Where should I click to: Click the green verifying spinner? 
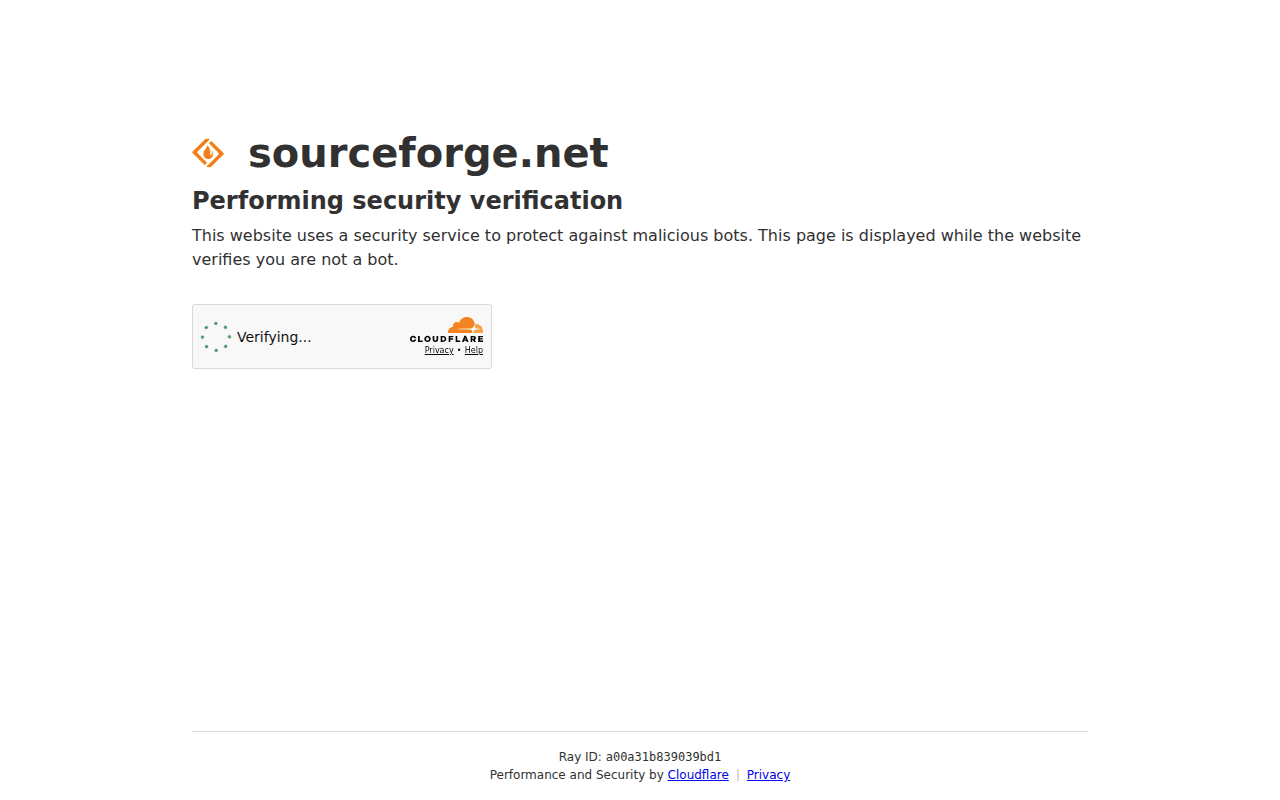tap(216, 337)
